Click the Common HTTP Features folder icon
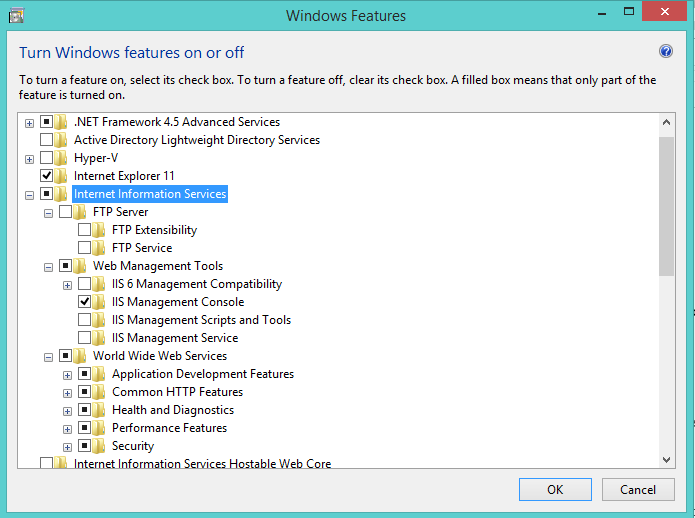The width and height of the screenshot is (695, 518). coord(99,392)
